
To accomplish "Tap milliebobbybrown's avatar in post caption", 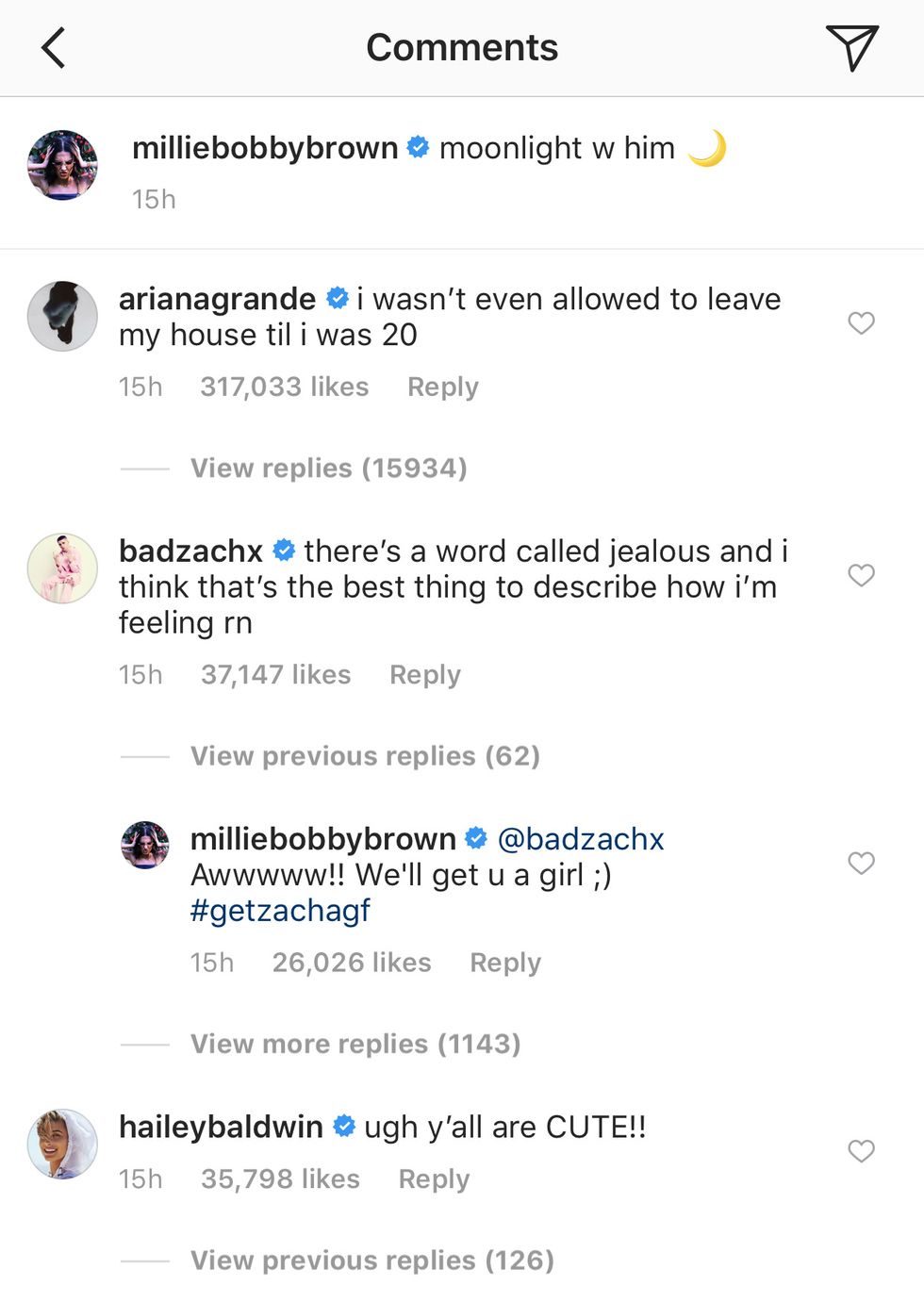I will tap(62, 165).
